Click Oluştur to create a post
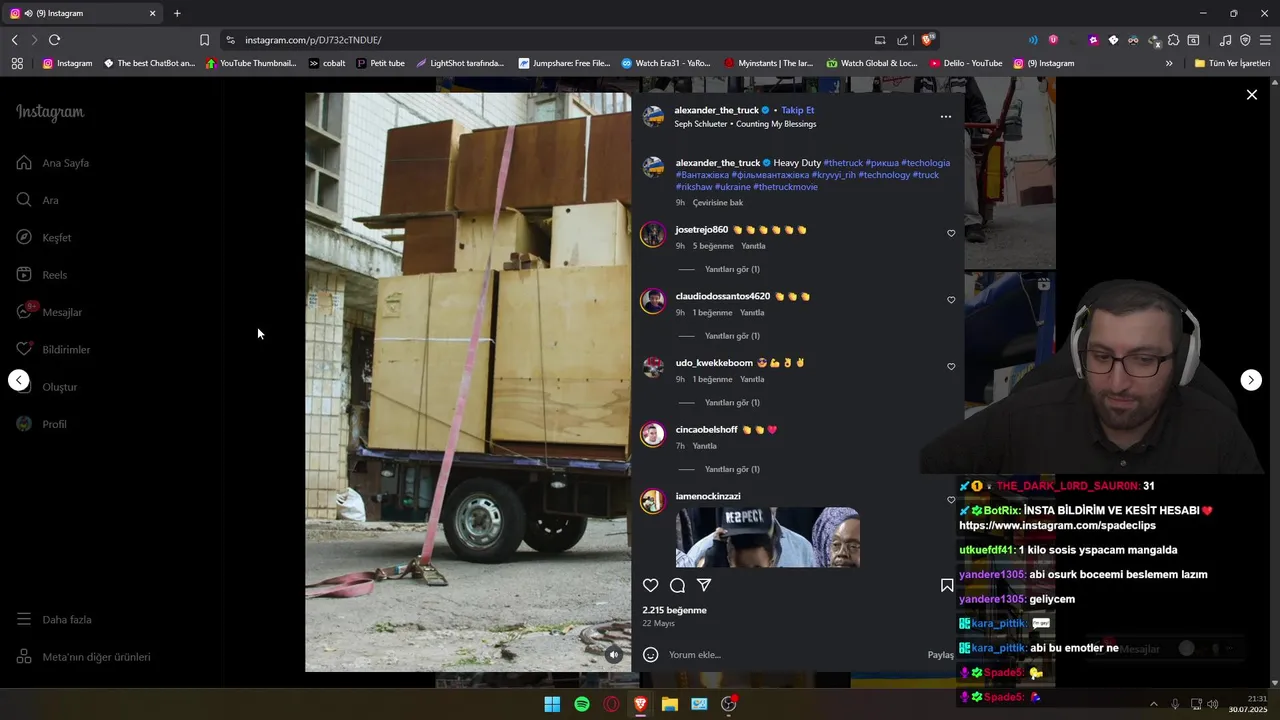This screenshot has height=720, width=1280. (47, 387)
